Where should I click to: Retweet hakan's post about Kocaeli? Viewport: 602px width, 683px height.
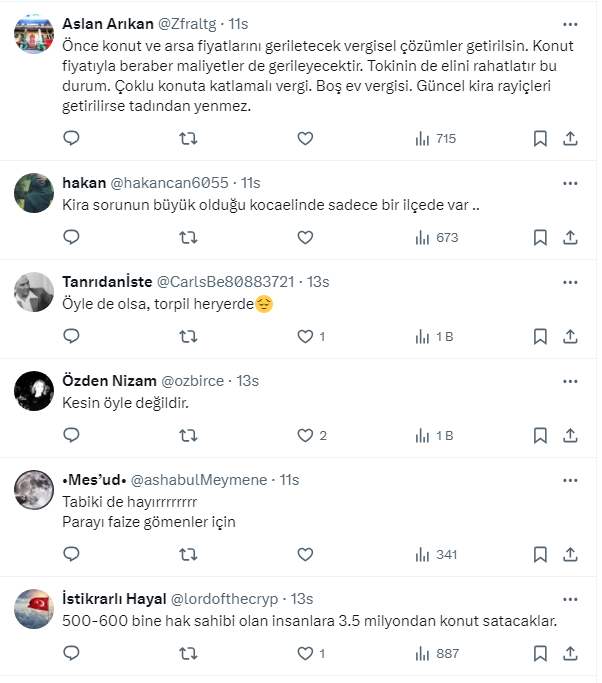coord(187,238)
